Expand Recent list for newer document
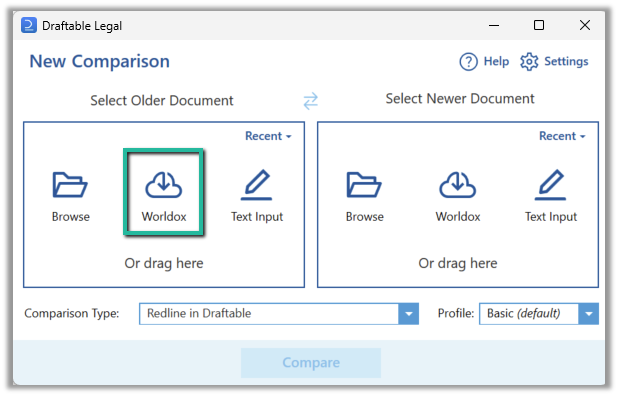 [x=562, y=136]
